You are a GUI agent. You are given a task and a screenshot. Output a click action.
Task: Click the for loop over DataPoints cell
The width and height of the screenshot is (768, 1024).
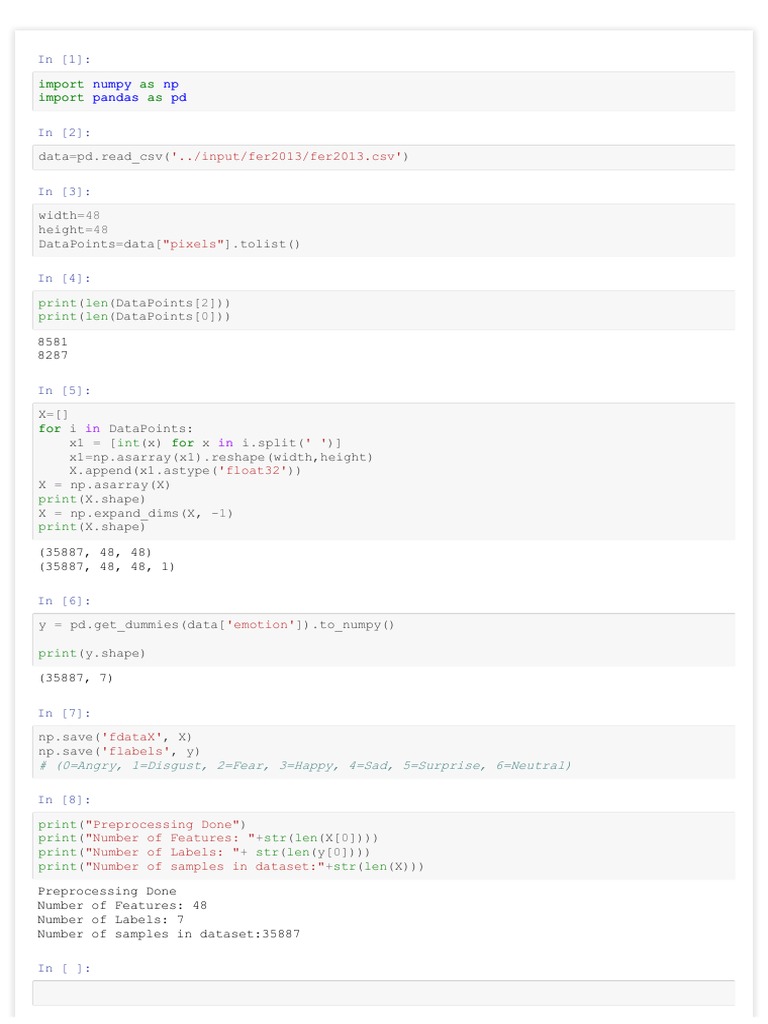point(384,470)
